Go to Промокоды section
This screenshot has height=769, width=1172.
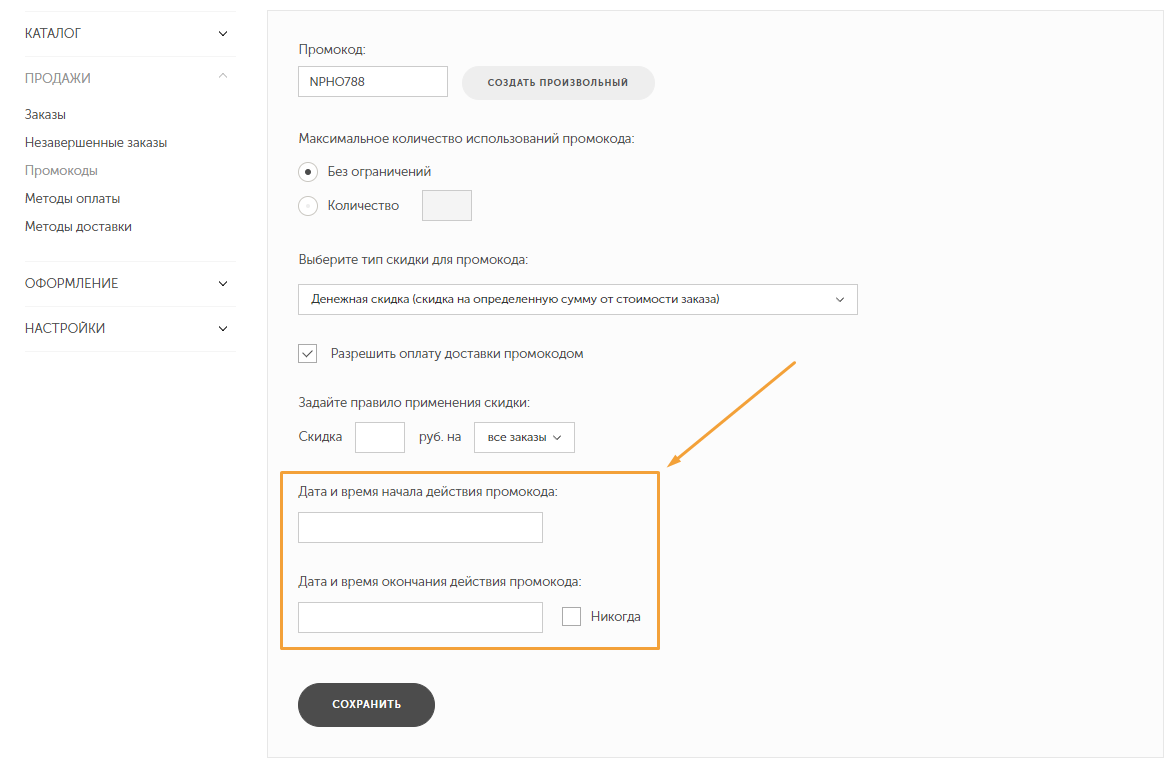click(x=61, y=171)
